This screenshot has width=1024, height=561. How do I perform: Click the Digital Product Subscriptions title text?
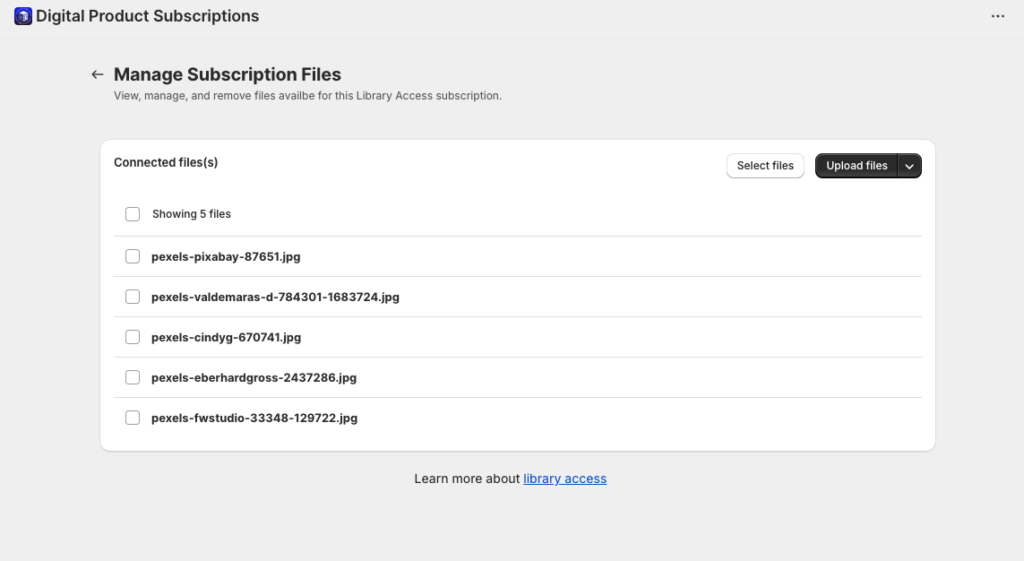pos(148,16)
